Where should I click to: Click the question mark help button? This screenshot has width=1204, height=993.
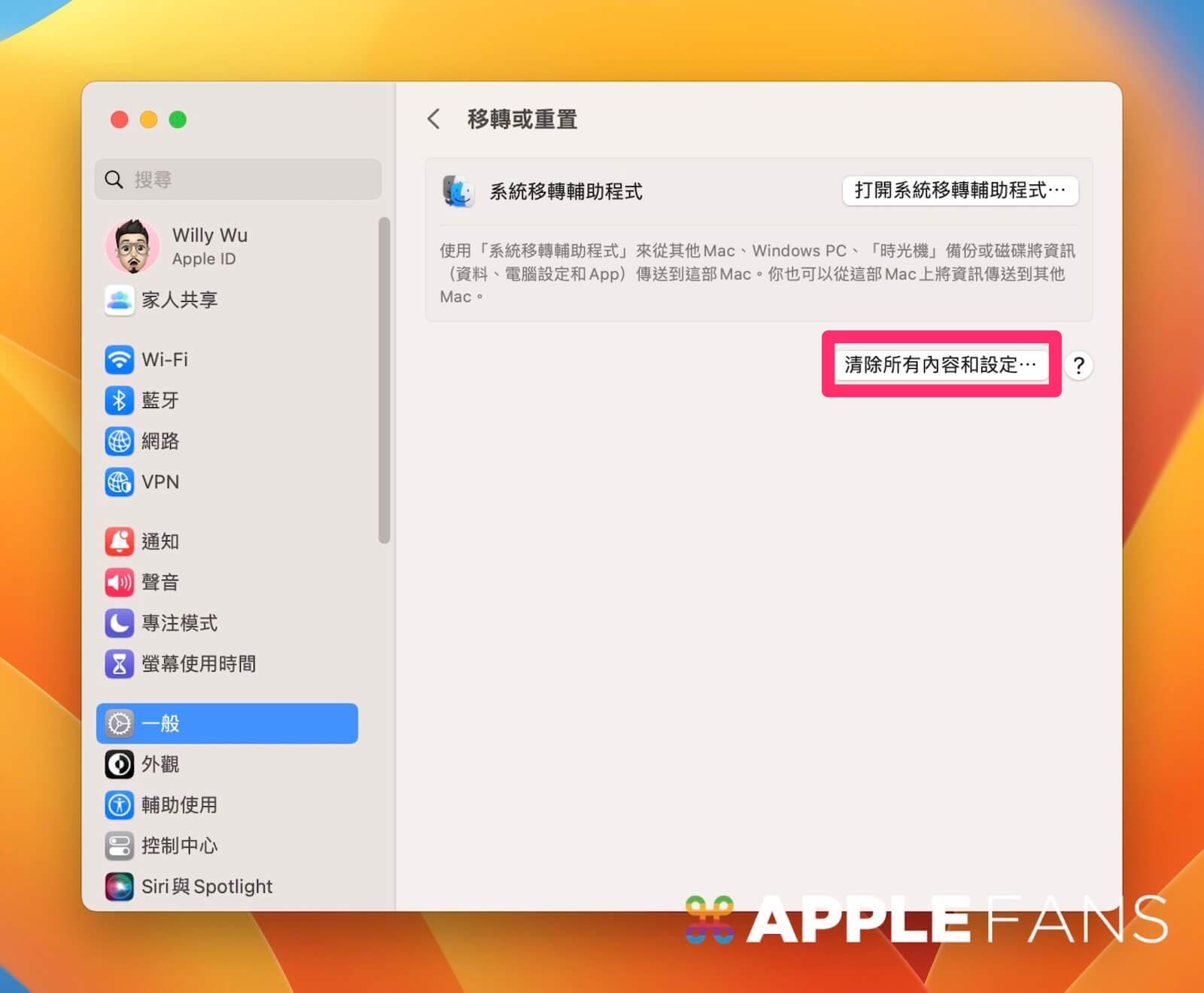1079,365
